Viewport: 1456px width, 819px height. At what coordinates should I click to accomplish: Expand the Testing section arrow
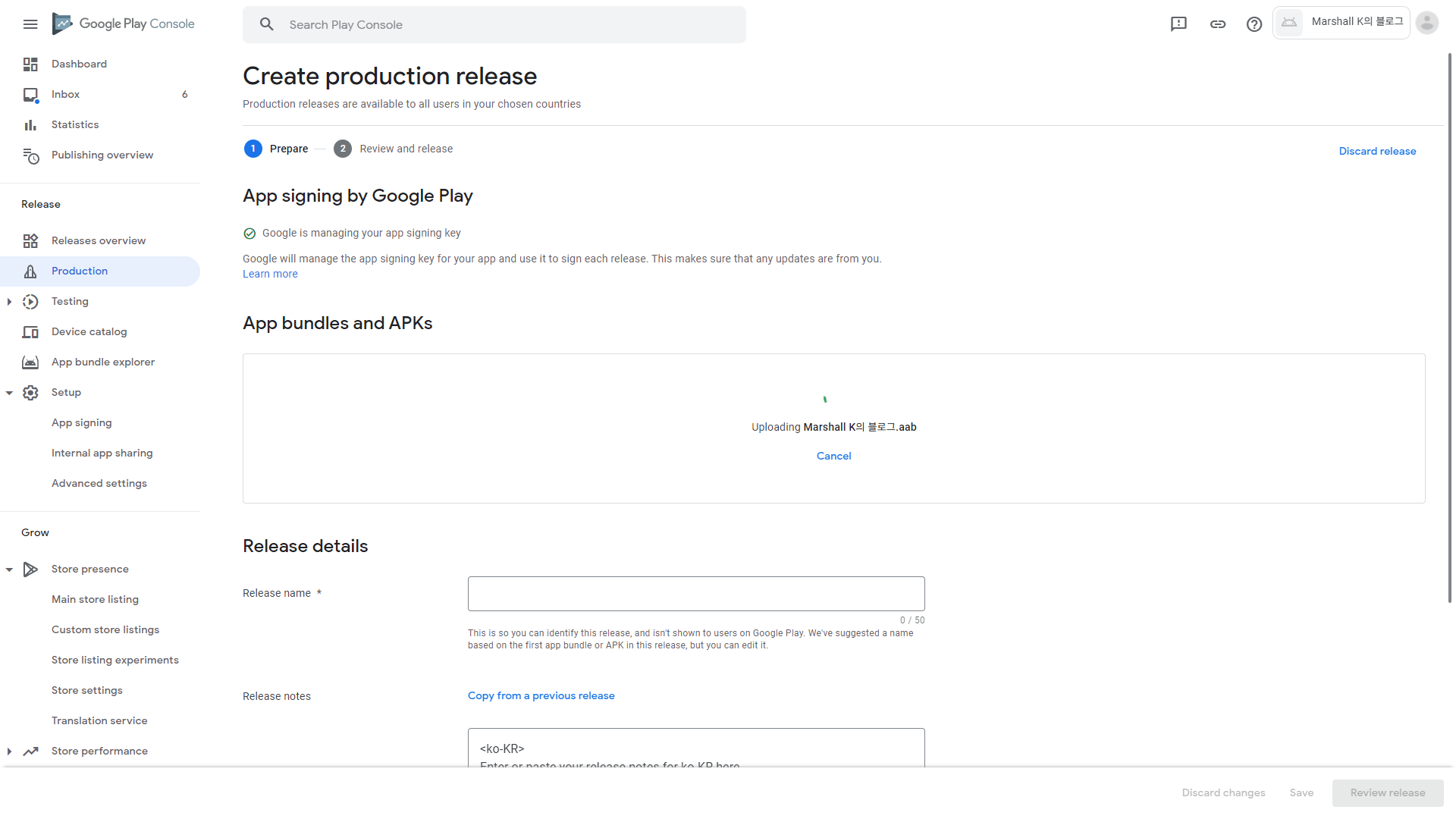[x=9, y=302]
